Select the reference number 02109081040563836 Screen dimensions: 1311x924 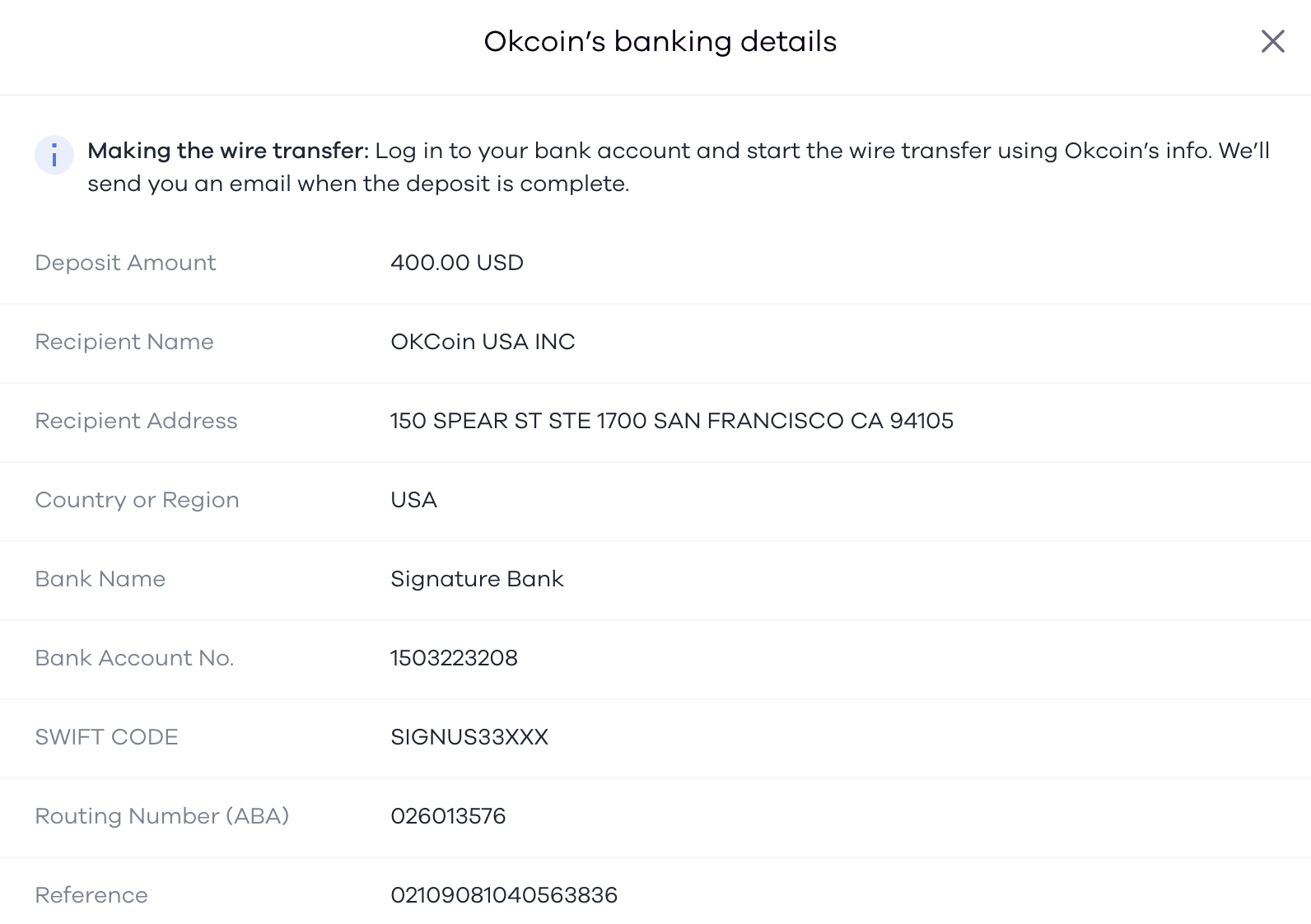coord(504,895)
